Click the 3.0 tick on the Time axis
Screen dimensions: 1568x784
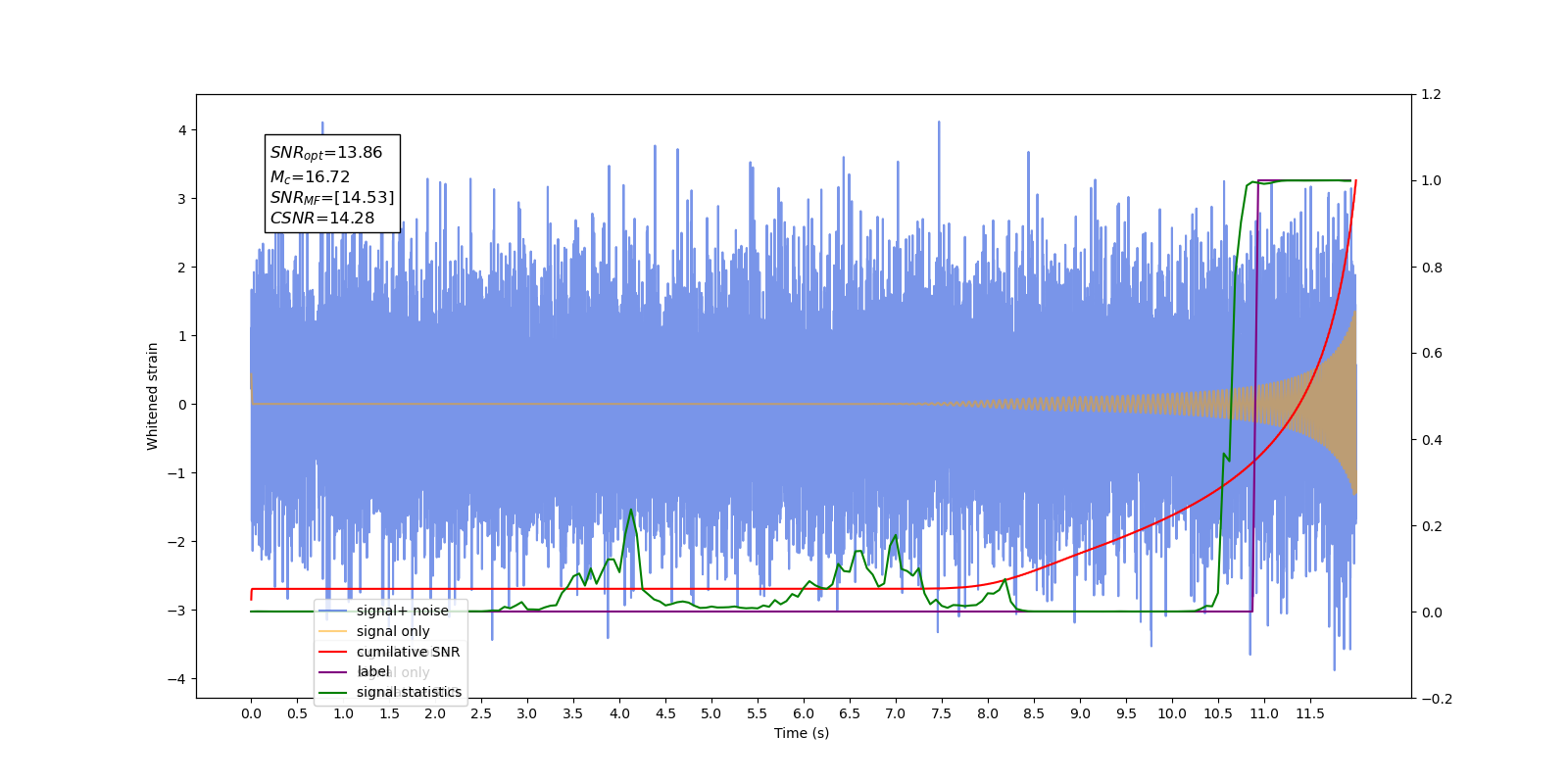[x=527, y=713]
